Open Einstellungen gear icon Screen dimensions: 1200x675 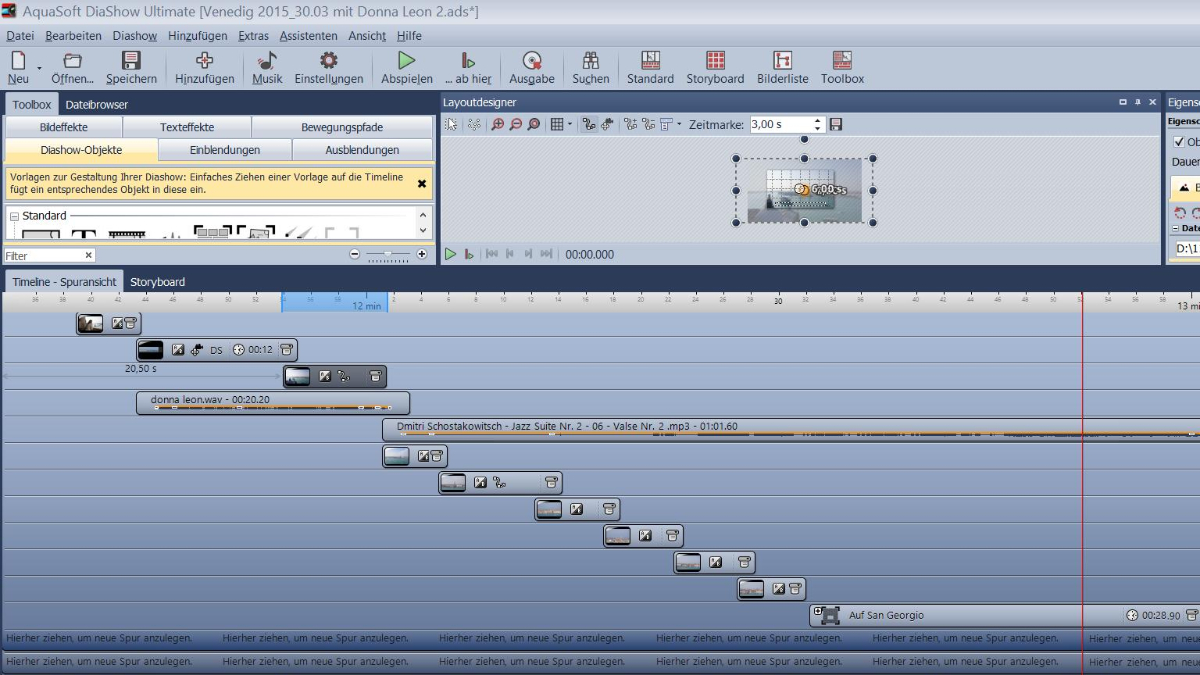click(328, 67)
